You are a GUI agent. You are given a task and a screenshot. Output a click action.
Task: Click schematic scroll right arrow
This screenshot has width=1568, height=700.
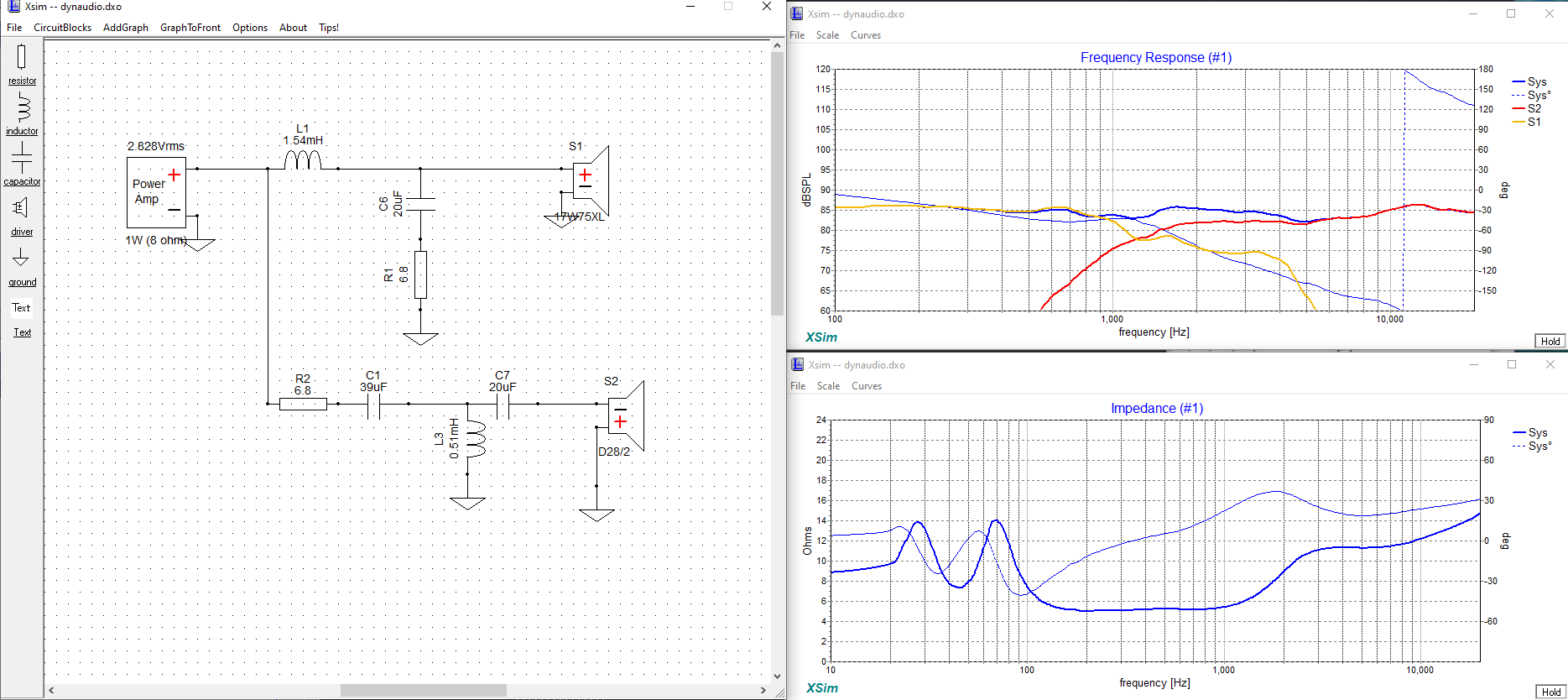pos(763,690)
